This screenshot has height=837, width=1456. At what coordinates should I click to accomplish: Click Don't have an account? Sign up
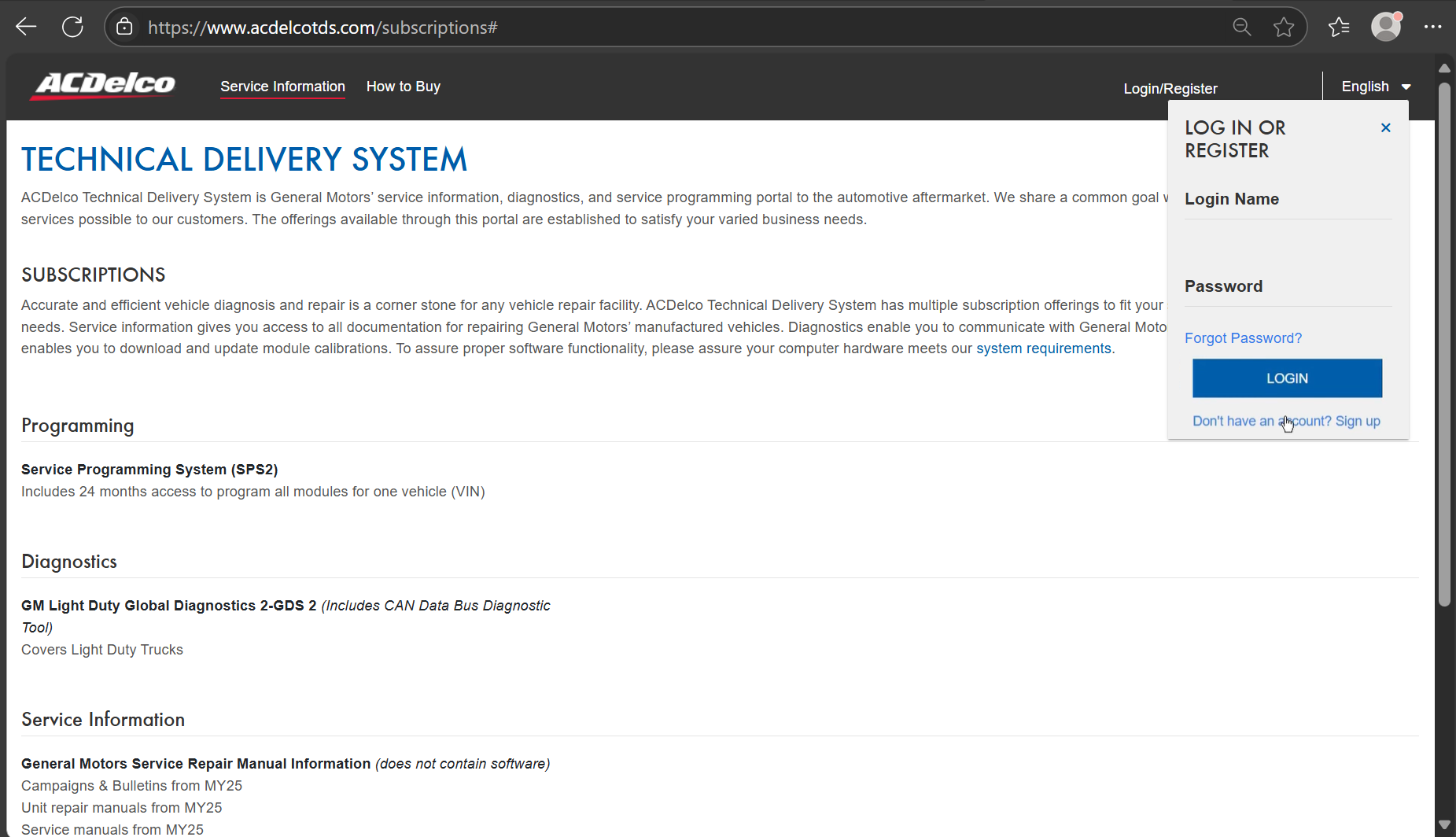pyautogui.click(x=1285, y=421)
